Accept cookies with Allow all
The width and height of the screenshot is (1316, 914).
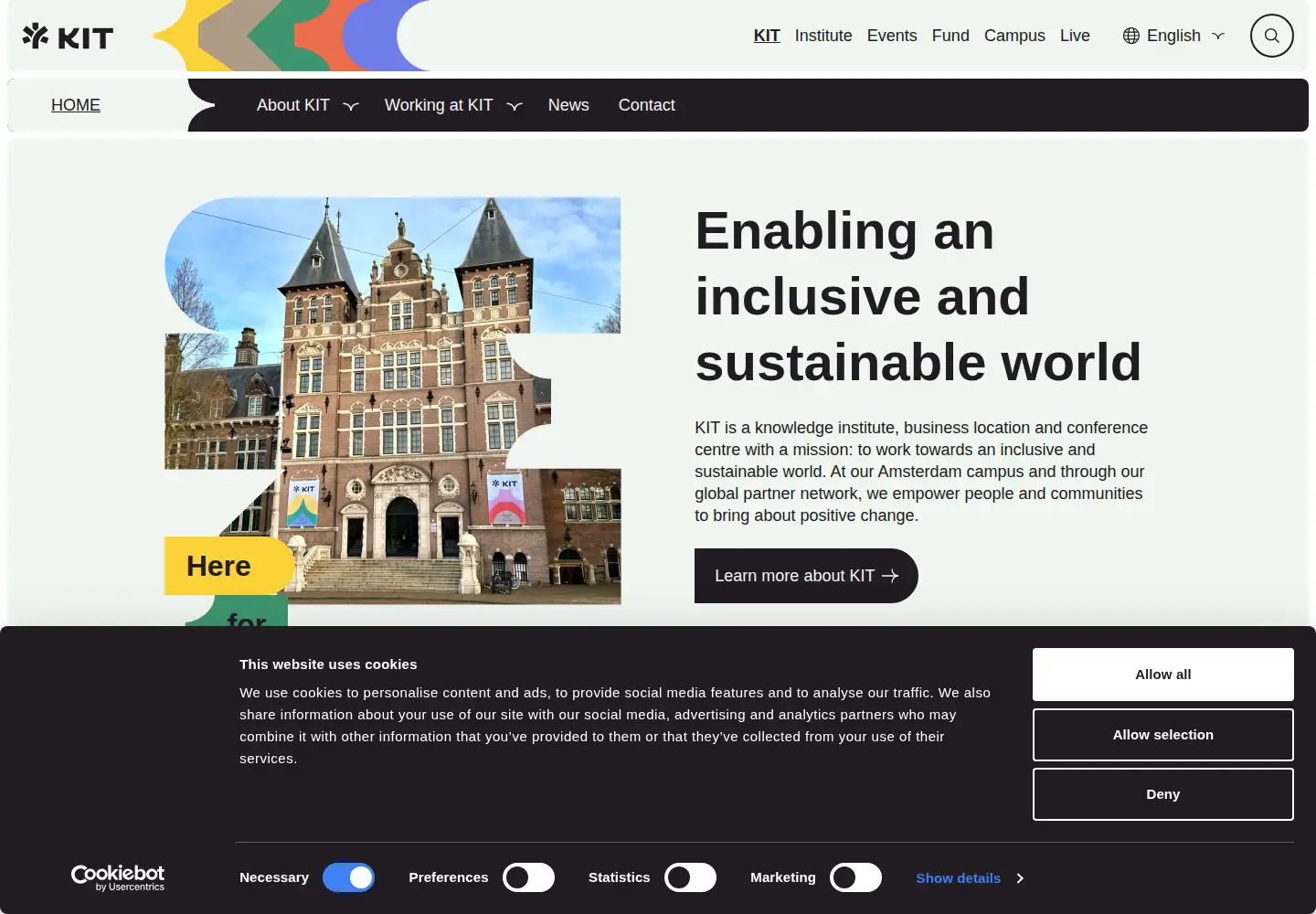tap(1163, 675)
